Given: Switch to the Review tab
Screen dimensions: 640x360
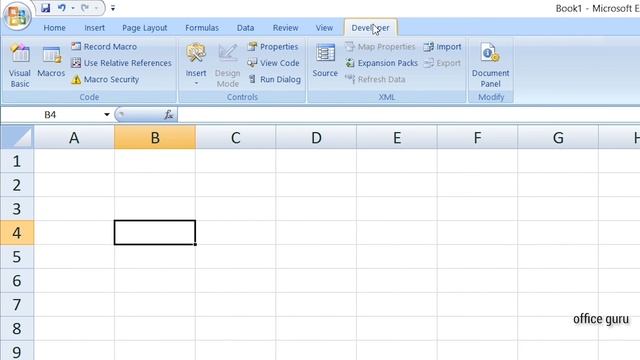Looking at the screenshot, I should click(285, 28).
